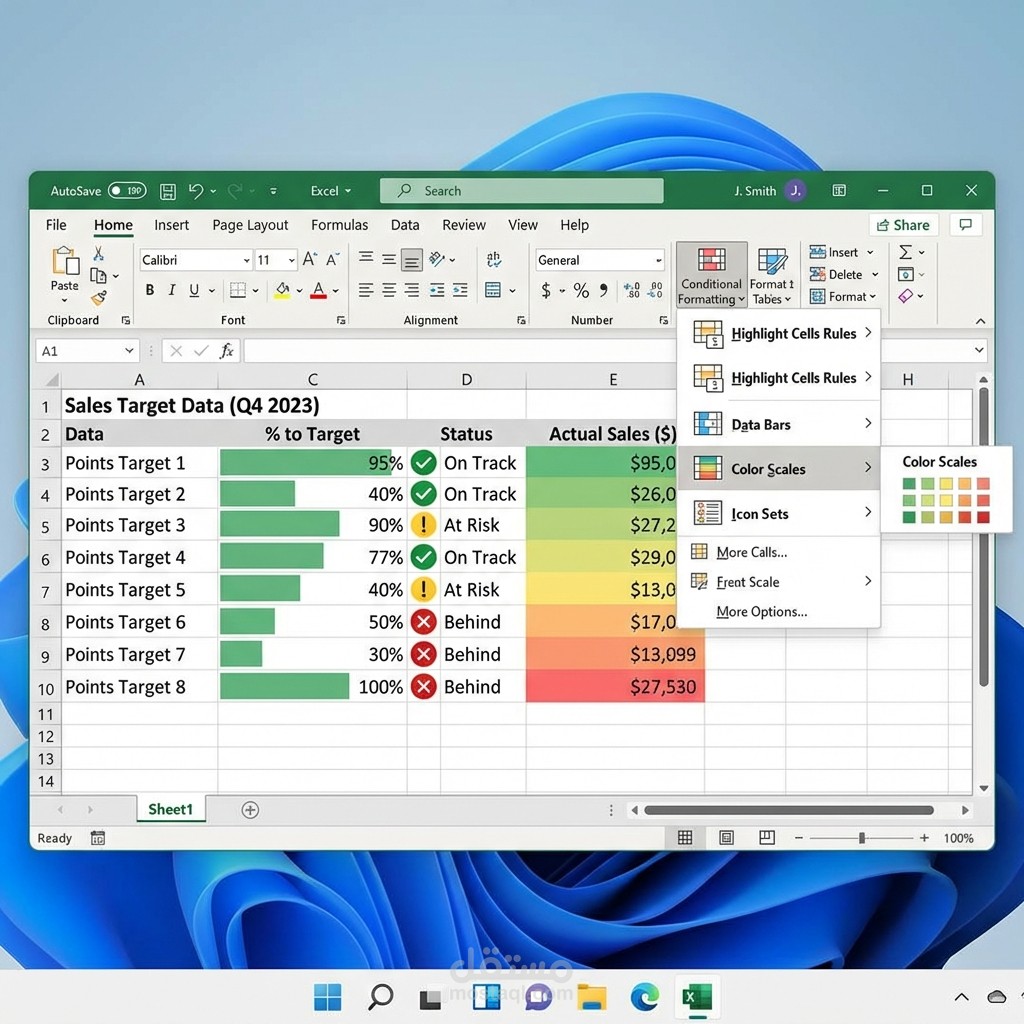Click the Share button
The width and height of the screenshot is (1024, 1024).
903,225
